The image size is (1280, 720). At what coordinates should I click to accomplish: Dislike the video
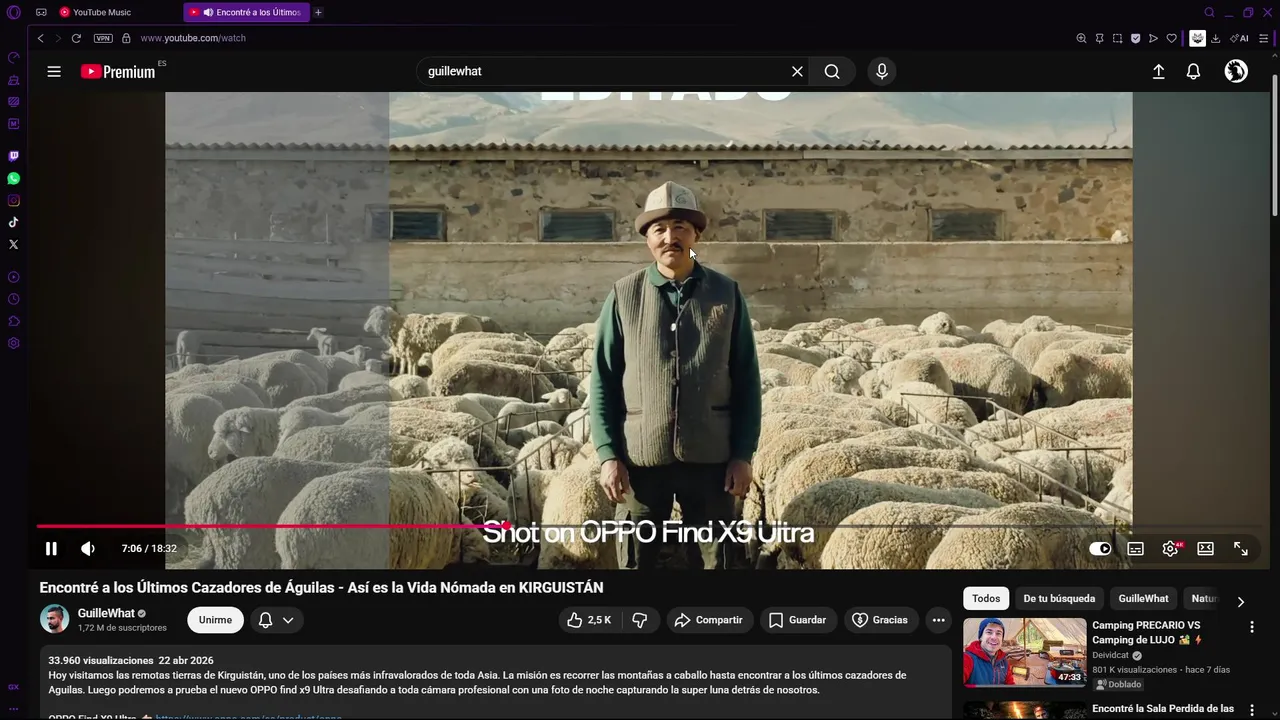click(x=640, y=620)
